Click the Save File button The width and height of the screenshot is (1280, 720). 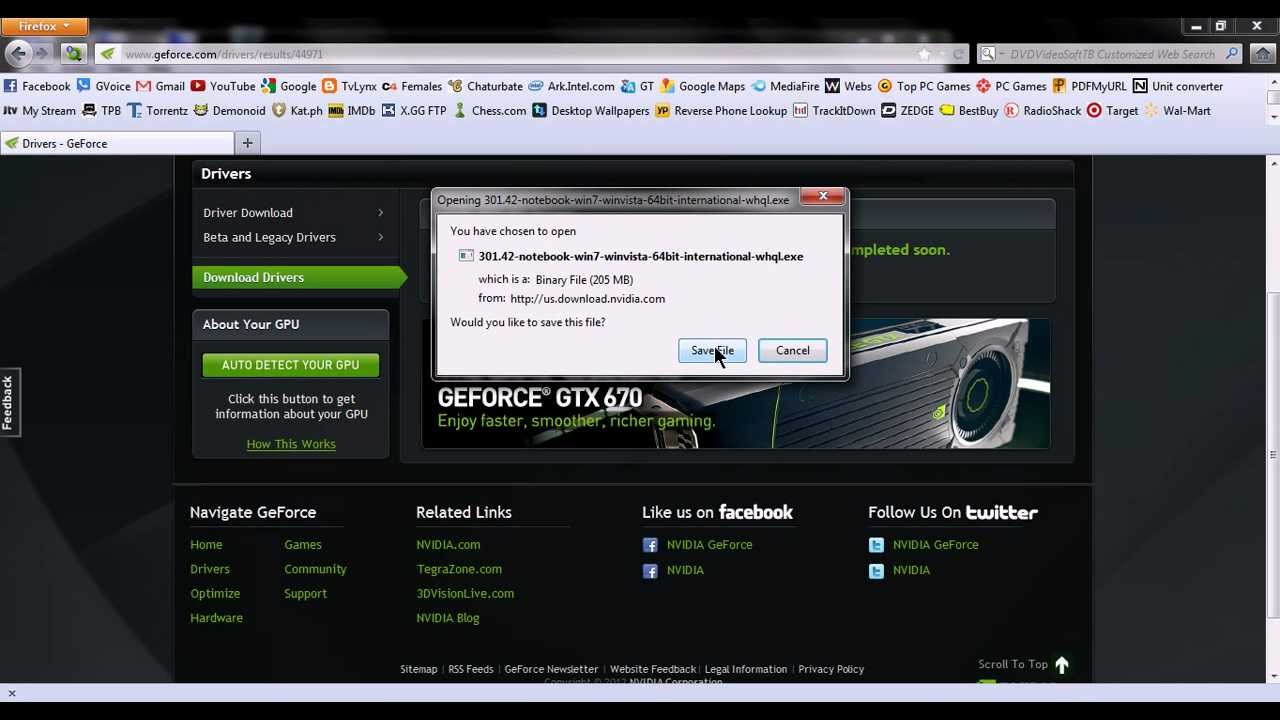(x=712, y=350)
